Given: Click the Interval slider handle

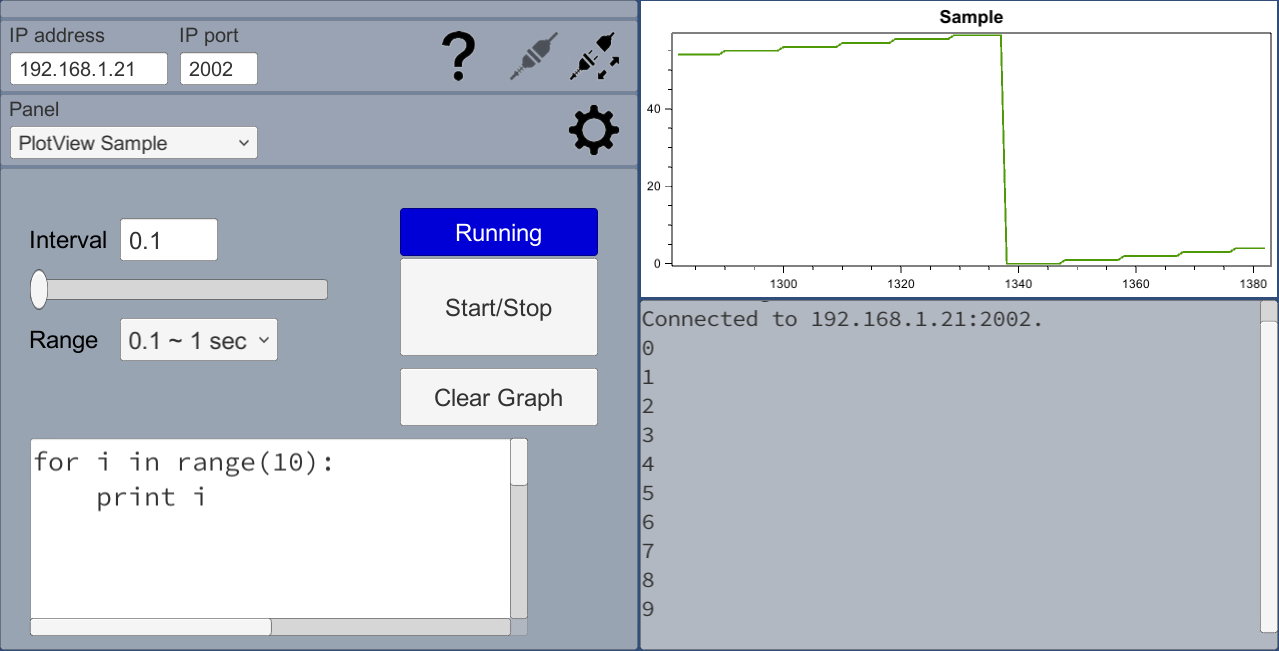Looking at the screenshot, I should pos(39,289).
